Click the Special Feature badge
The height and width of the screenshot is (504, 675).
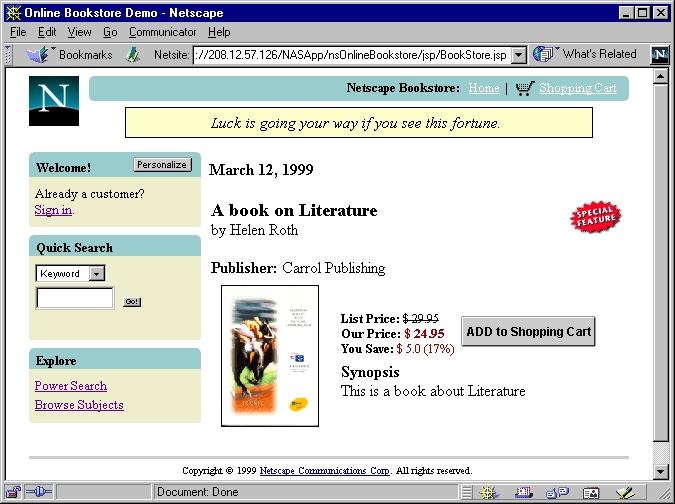point(596,216)
